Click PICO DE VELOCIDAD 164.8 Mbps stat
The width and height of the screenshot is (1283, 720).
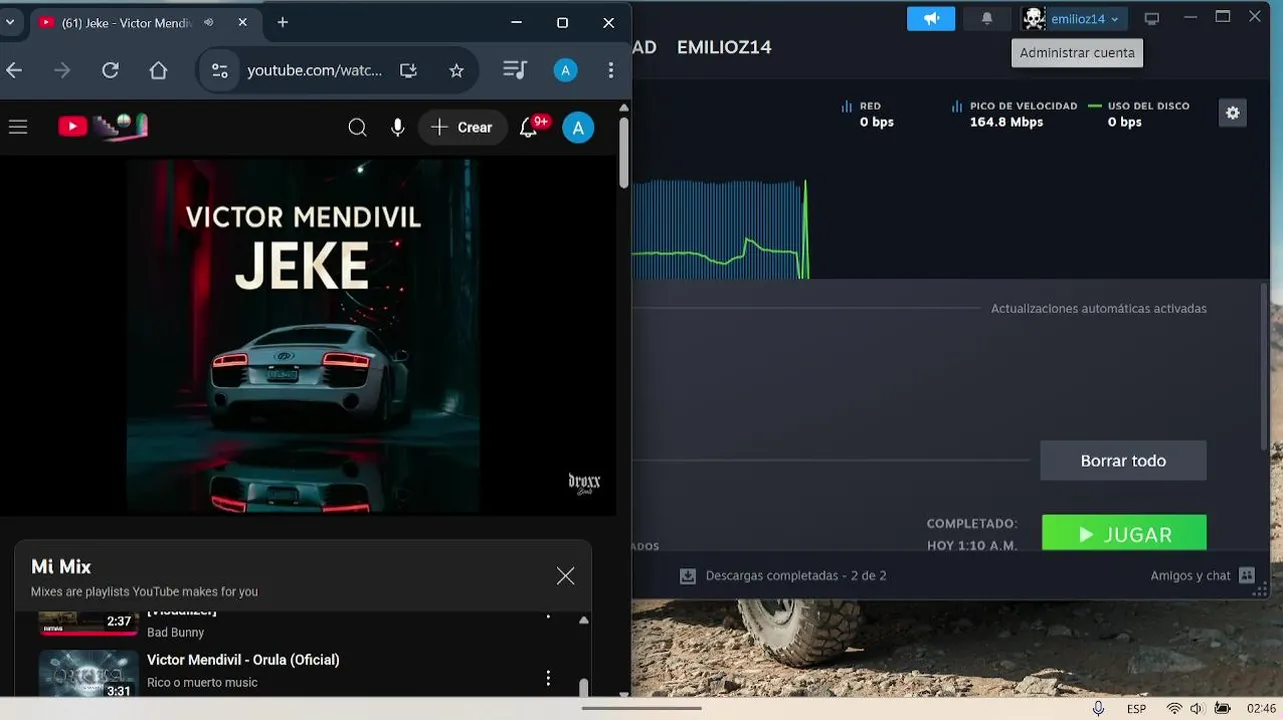1013,114
